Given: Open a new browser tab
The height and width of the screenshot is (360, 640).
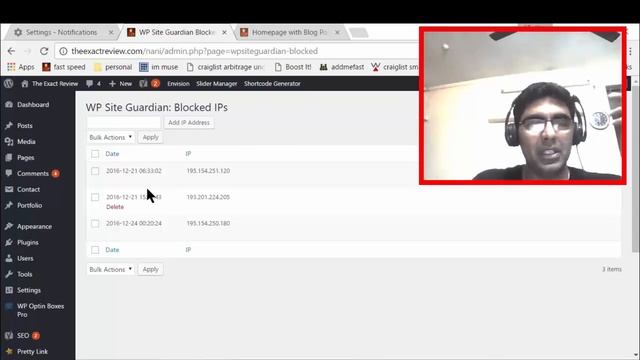Looking at the screenshot, I should [359, 33].
